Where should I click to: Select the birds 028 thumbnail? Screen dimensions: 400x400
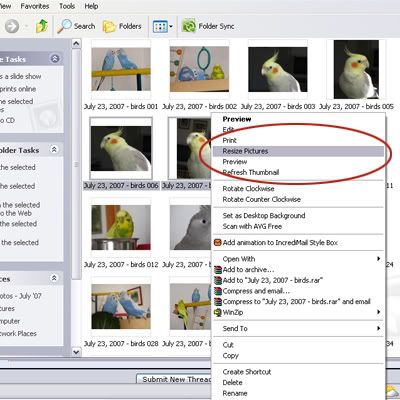(121, 306)
